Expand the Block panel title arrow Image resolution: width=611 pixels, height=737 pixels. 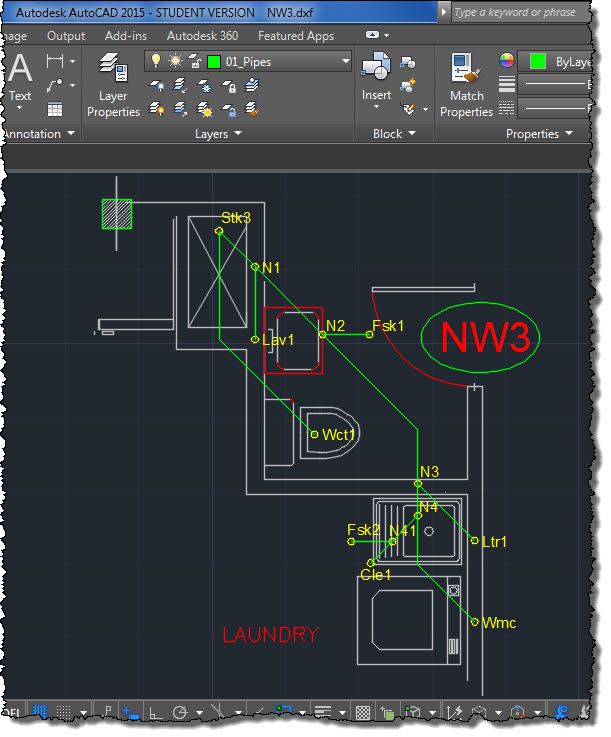(x=412, y=133)
